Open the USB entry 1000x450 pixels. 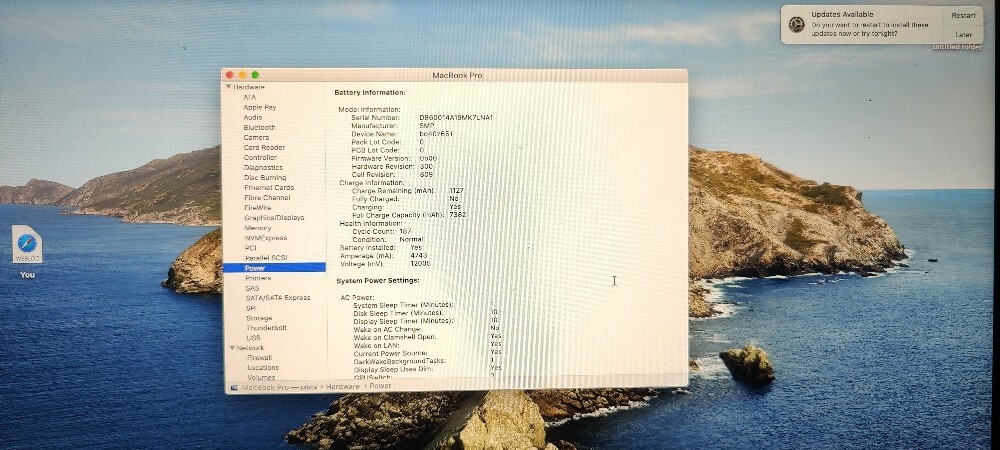253,338
